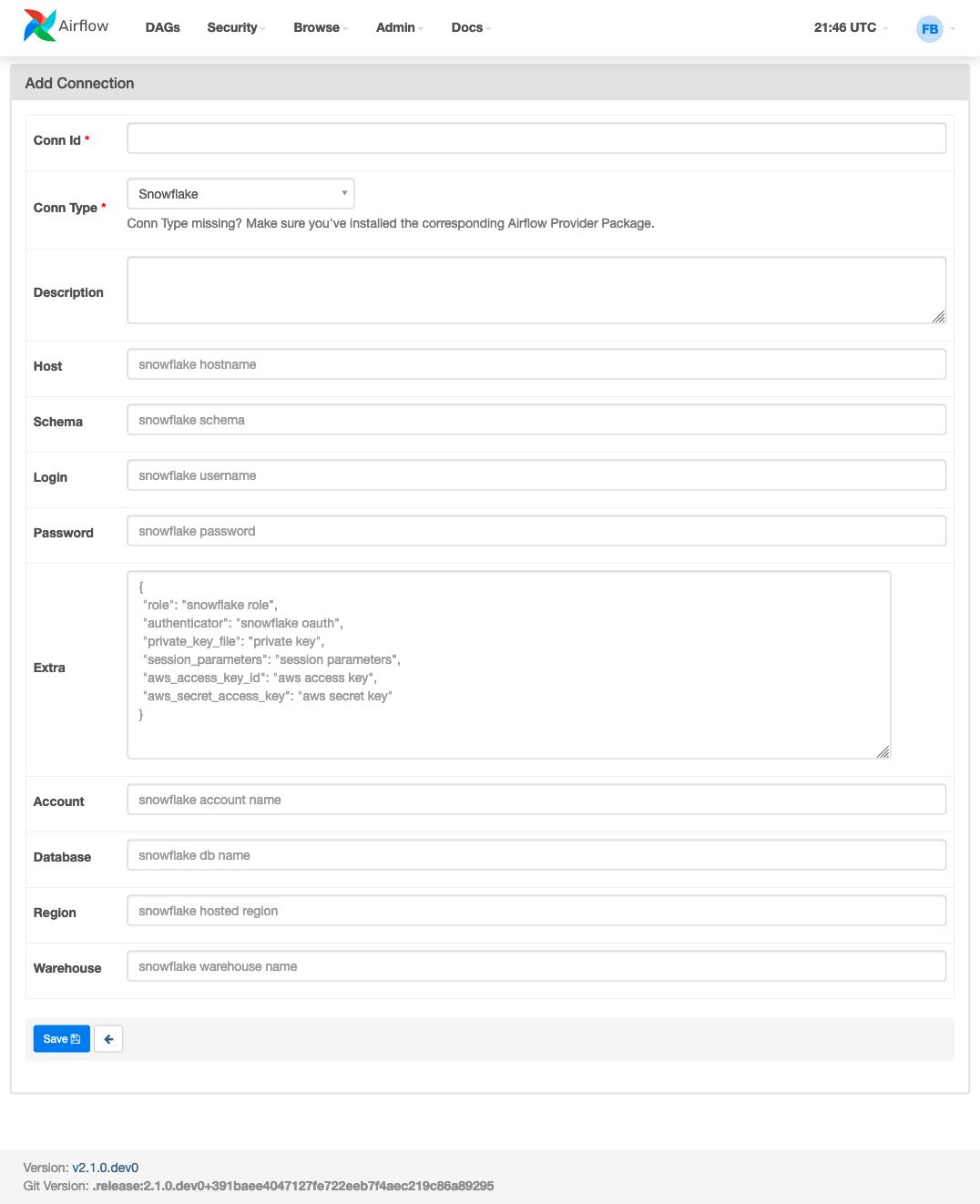Focus the Conn Id input field

[536, 138]
